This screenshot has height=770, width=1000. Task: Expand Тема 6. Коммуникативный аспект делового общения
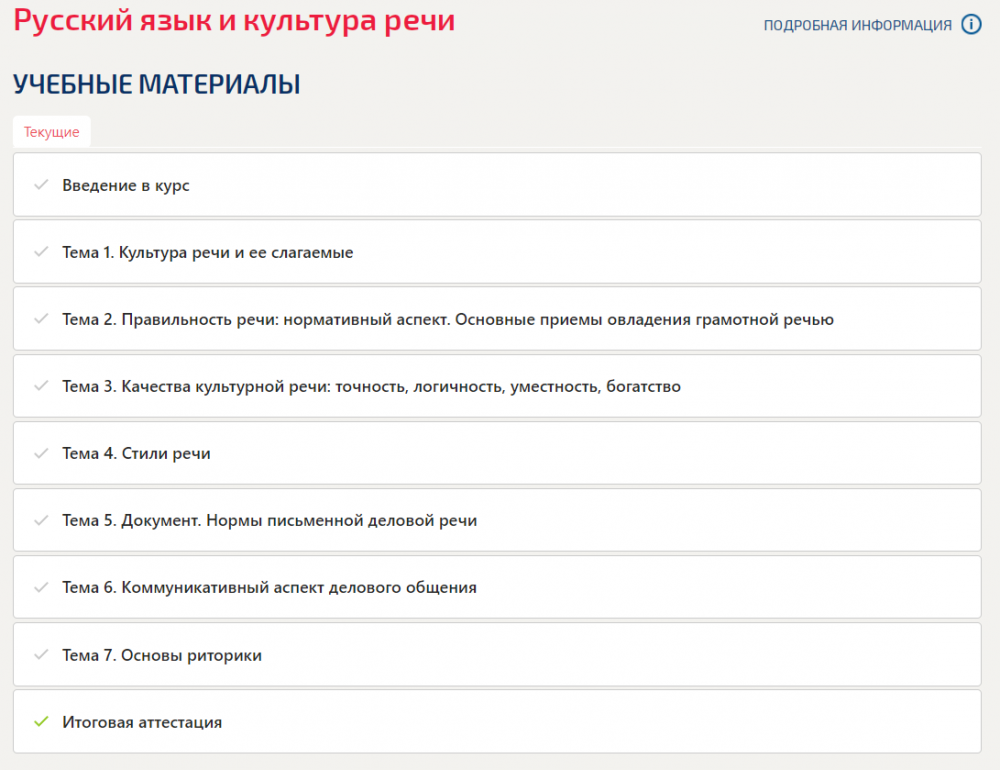click(x=497, y=587)
